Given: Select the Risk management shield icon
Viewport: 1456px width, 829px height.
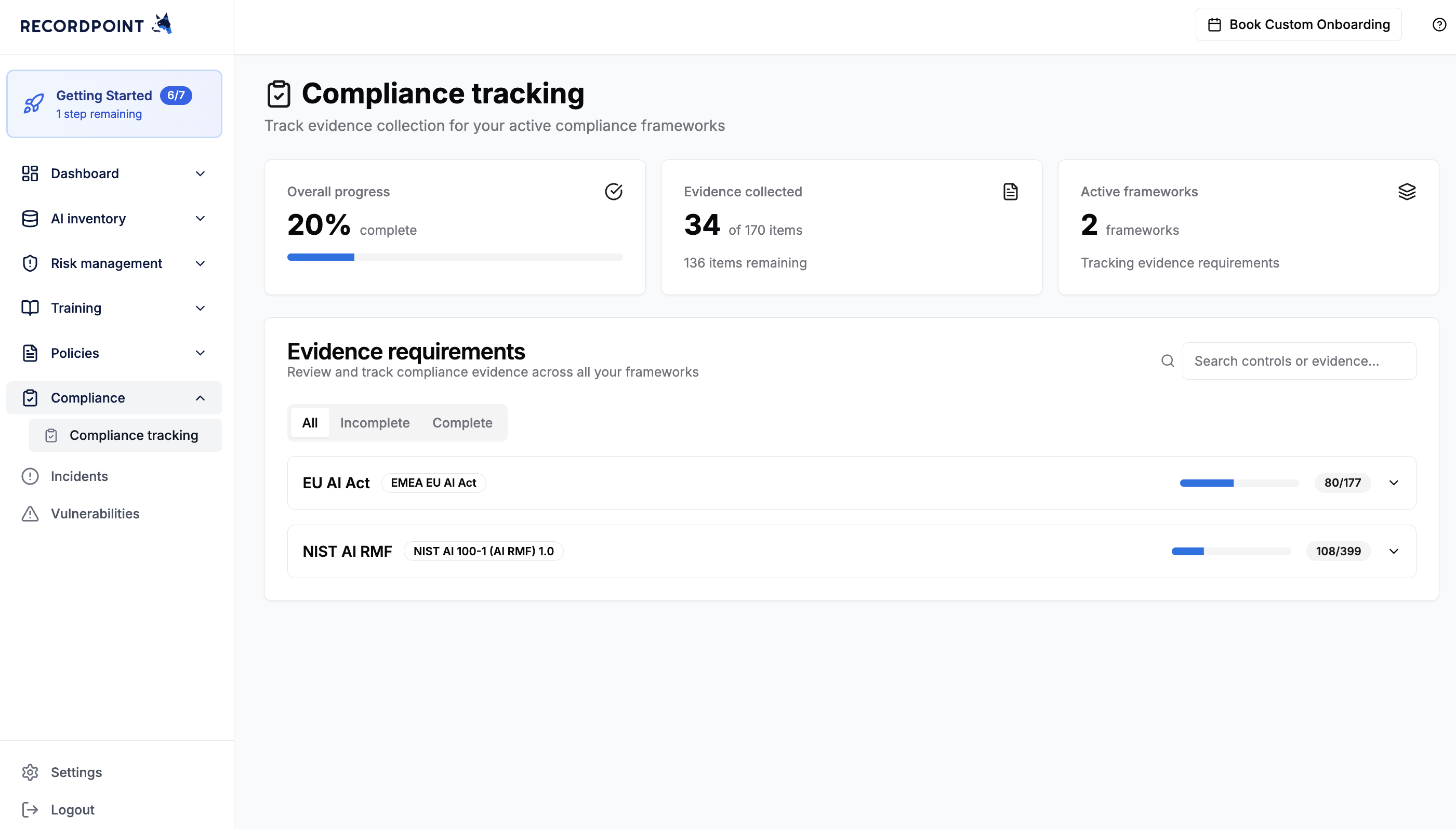Looking at the screenshot, I should [x=30, y=263].
